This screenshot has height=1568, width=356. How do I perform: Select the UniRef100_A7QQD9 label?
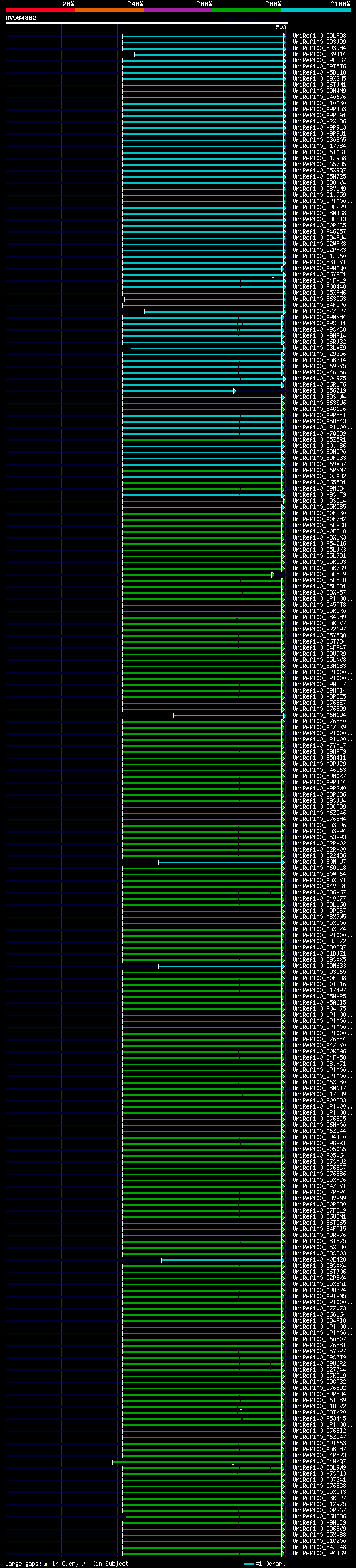pyautogui.click(x=319, y=433)
